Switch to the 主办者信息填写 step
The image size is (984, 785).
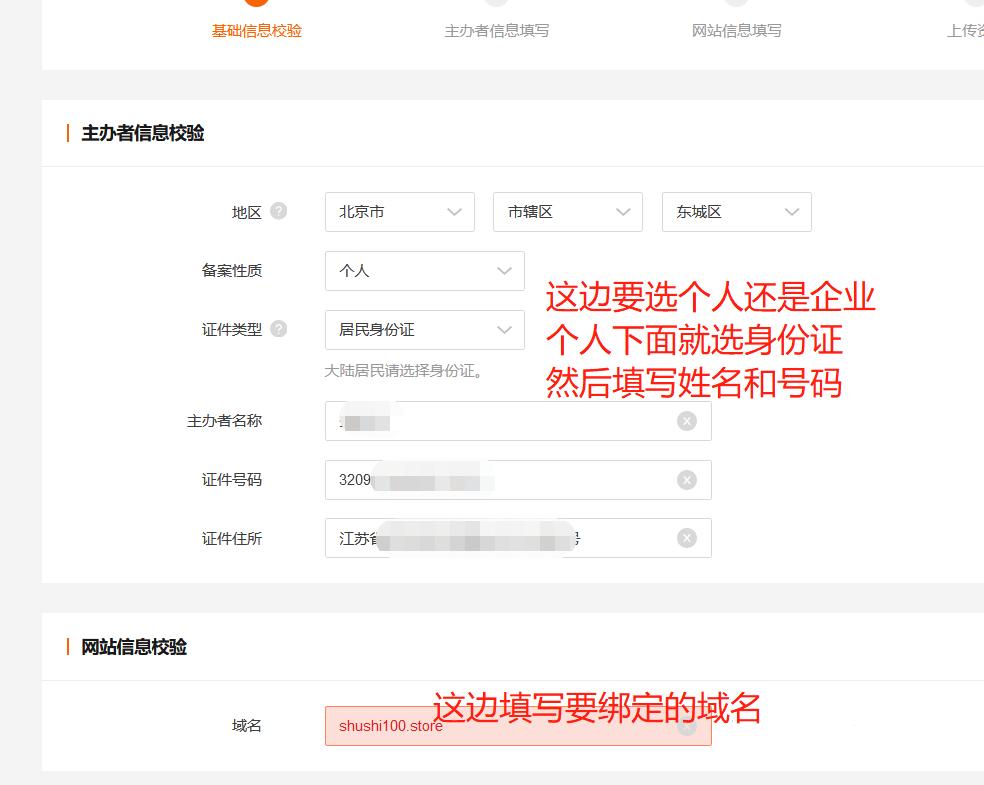(x=497, y=30)
